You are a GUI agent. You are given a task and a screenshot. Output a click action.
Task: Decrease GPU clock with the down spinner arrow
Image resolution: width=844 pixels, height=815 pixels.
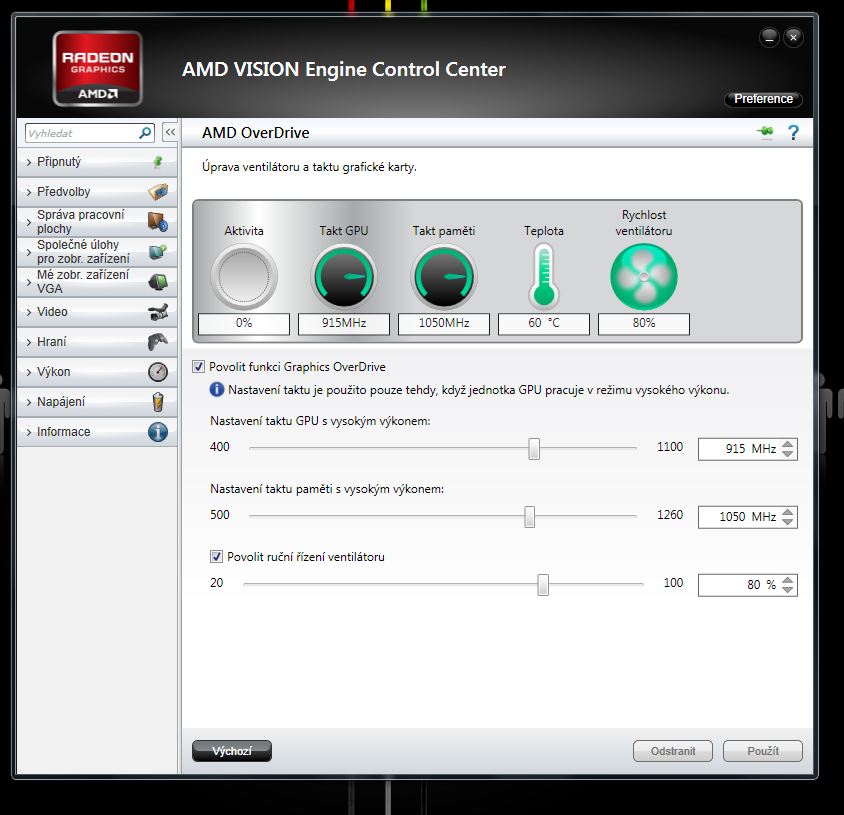click(x=788, y=453)
